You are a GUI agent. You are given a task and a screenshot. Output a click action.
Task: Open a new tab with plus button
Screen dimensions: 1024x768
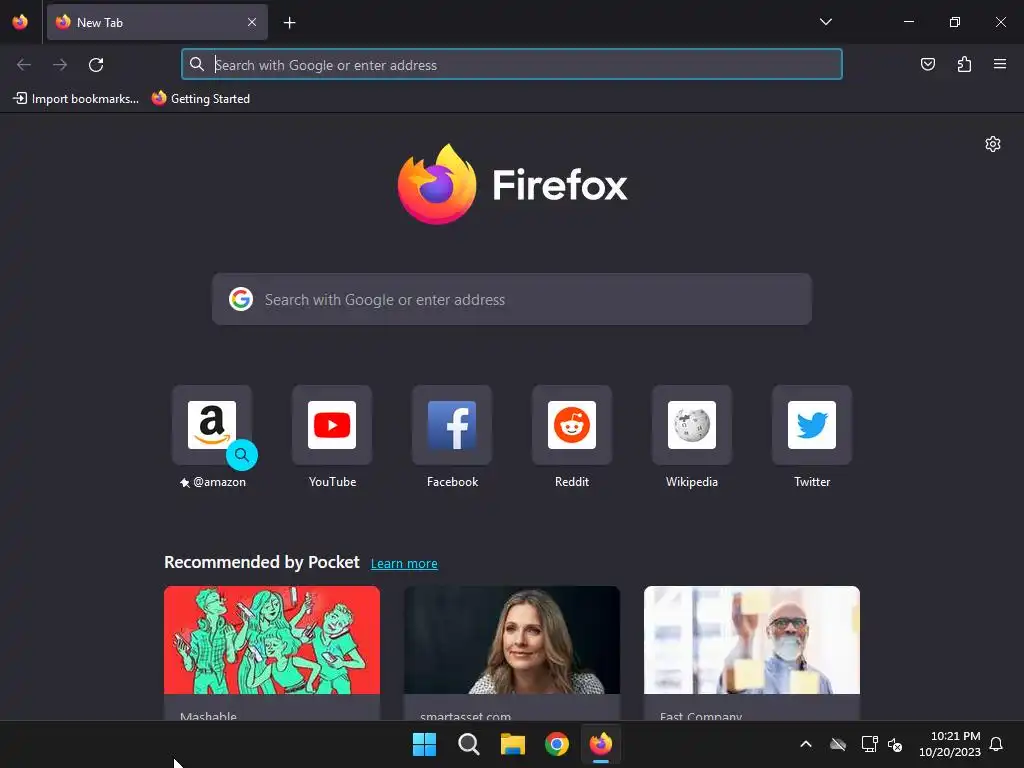[x=289, y=23]
